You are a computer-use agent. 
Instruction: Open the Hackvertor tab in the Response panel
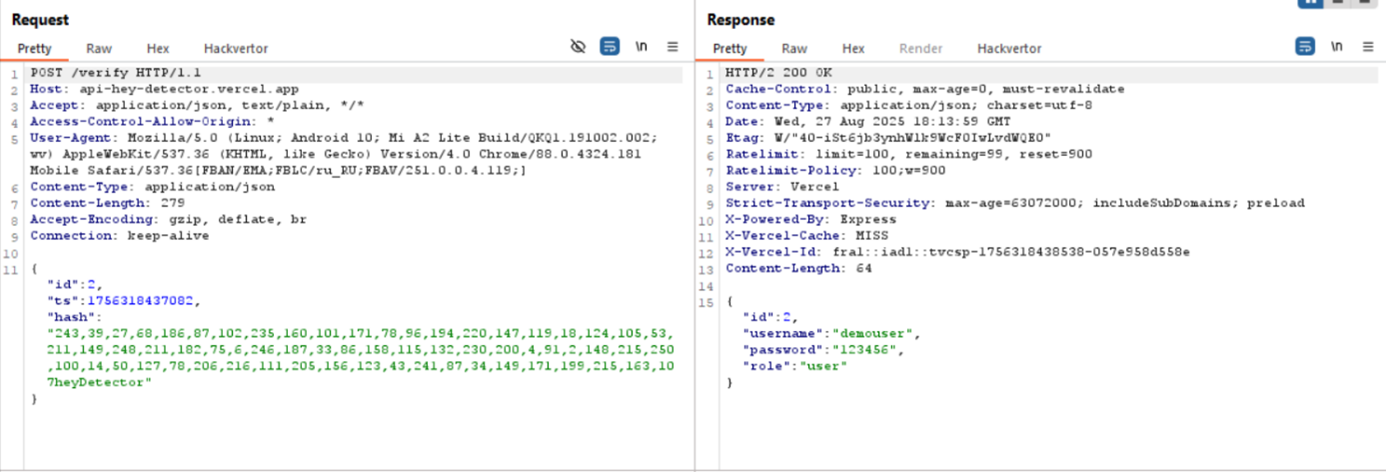1009,48
